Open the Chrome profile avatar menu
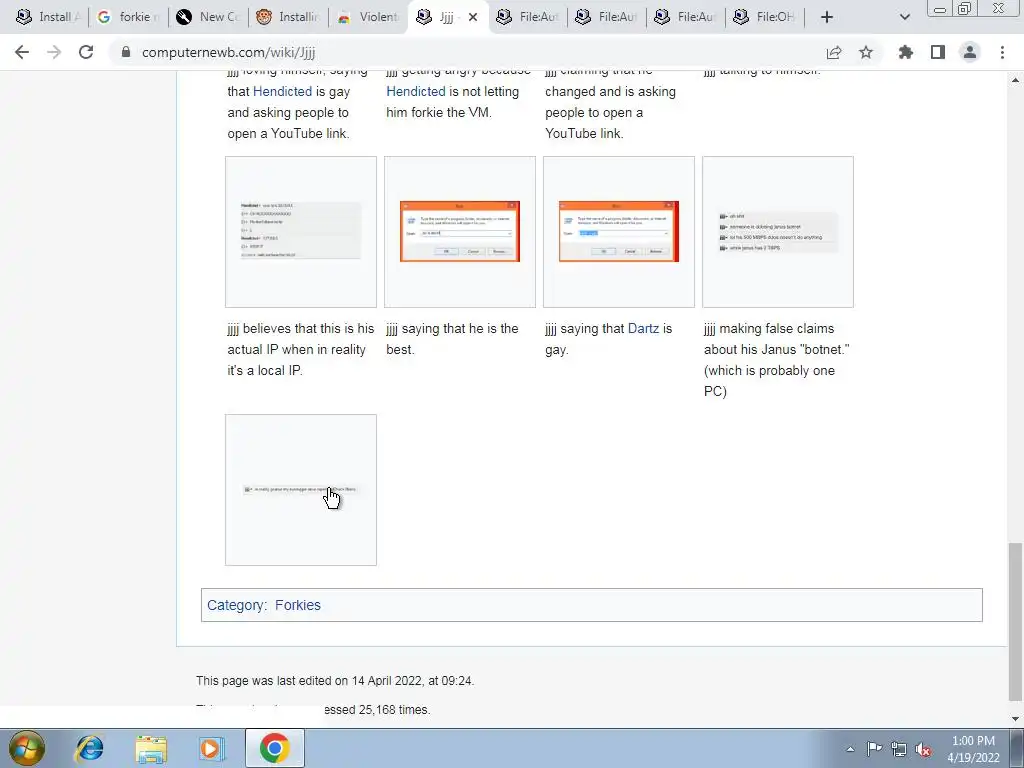The image size is (1024, 768). point(970,52)
